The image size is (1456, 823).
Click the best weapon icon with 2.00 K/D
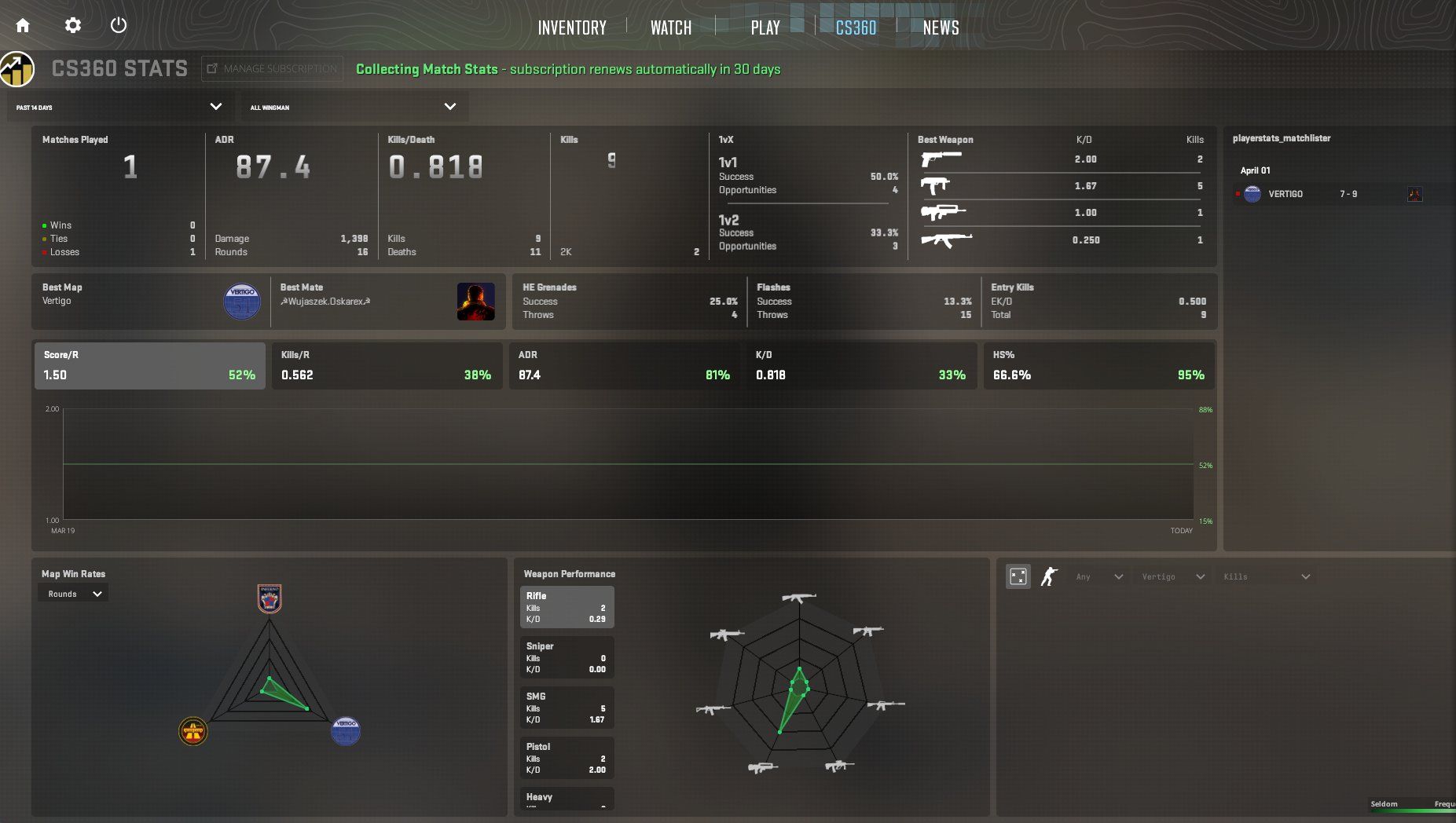click(x=941, y=159)
